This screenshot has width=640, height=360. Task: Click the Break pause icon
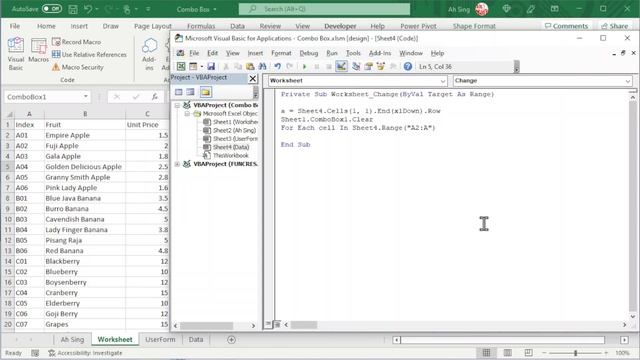click(316, 66)
